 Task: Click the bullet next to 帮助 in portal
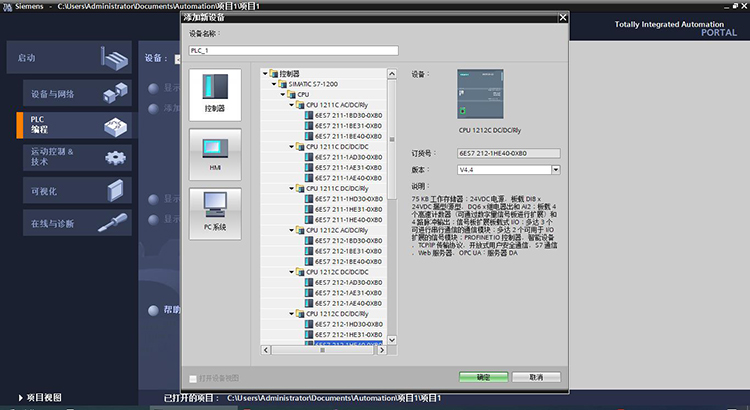pyautogui.click(x=153, y=310)
